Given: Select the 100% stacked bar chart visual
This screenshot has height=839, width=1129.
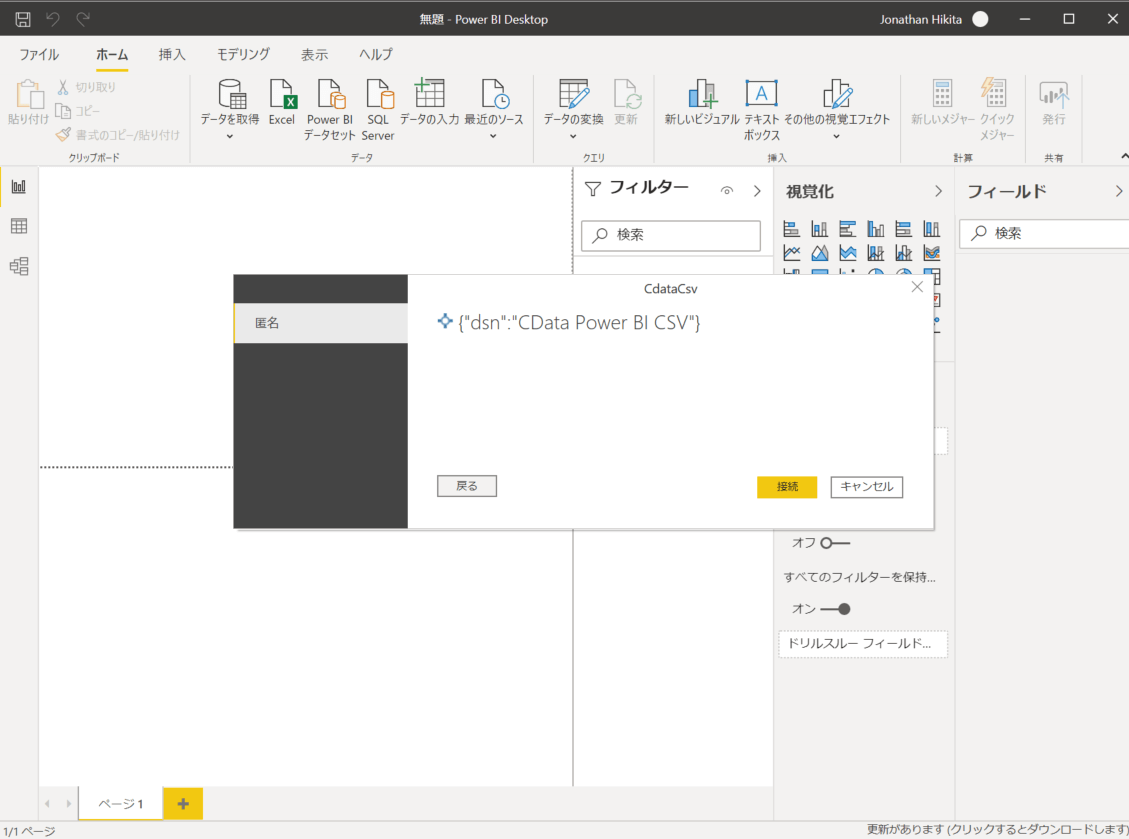Looking at the screenshot, I should pos(904,229).
